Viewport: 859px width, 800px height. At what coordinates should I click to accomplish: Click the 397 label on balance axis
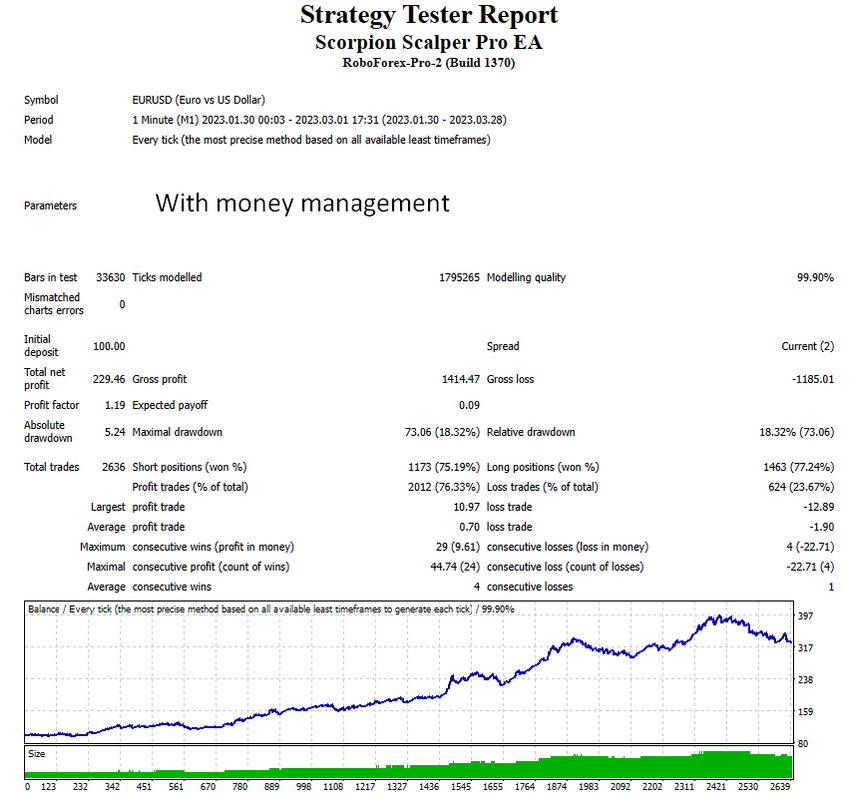click(x=805, y=616)
